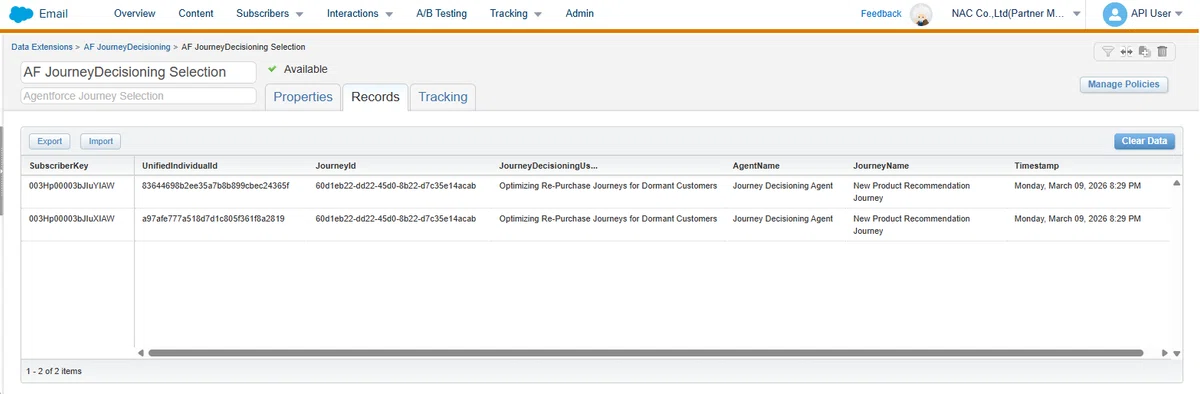Open the filter funnel icon

click(x=1108, y=52)
